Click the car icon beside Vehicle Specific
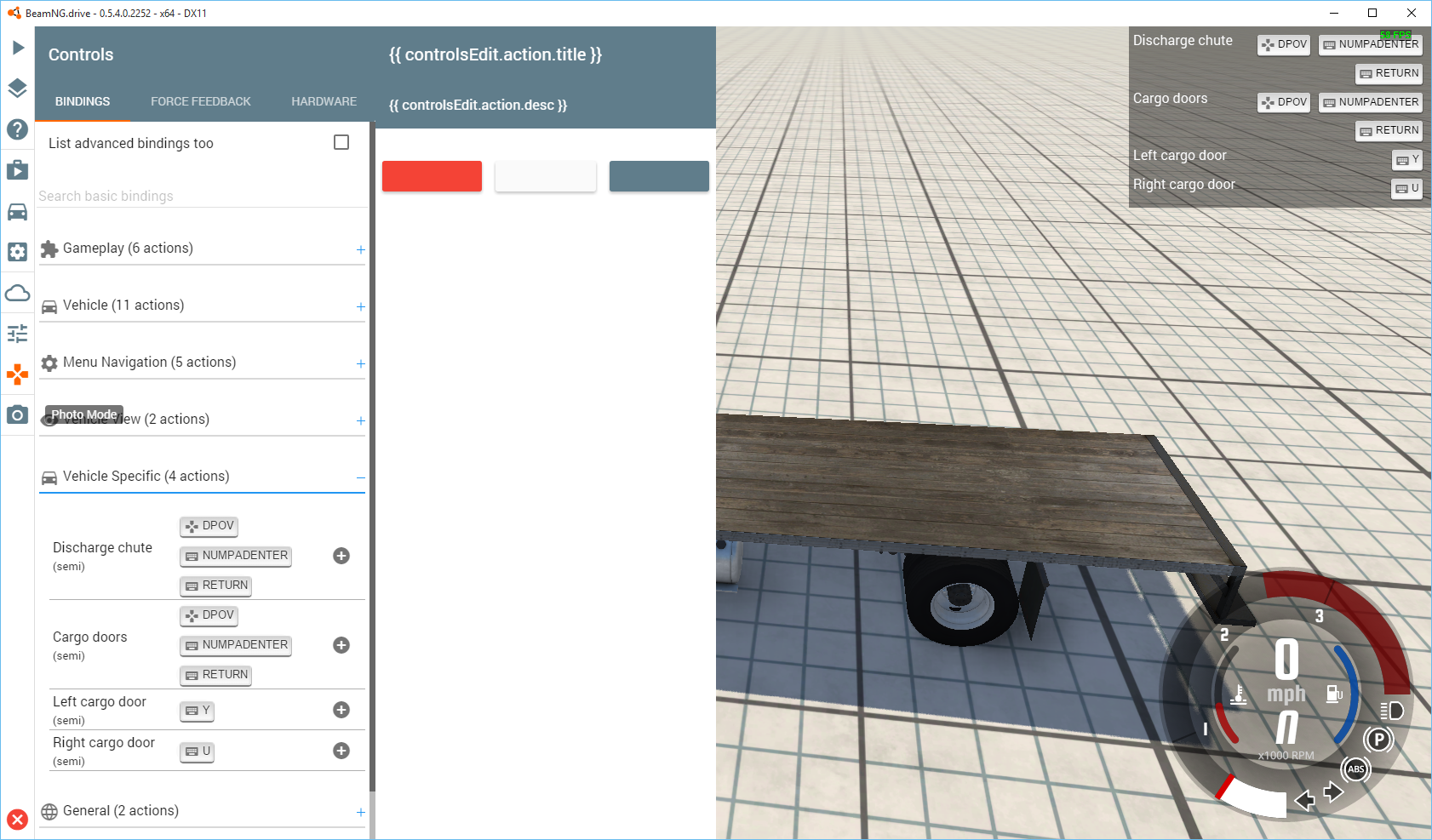The height and width of the screenshot is (840, 1432). click(49, 477)
